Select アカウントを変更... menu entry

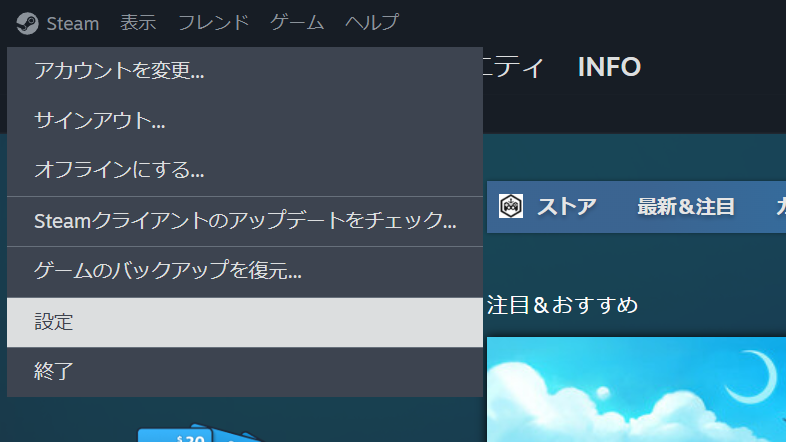(x=245, y=71)
